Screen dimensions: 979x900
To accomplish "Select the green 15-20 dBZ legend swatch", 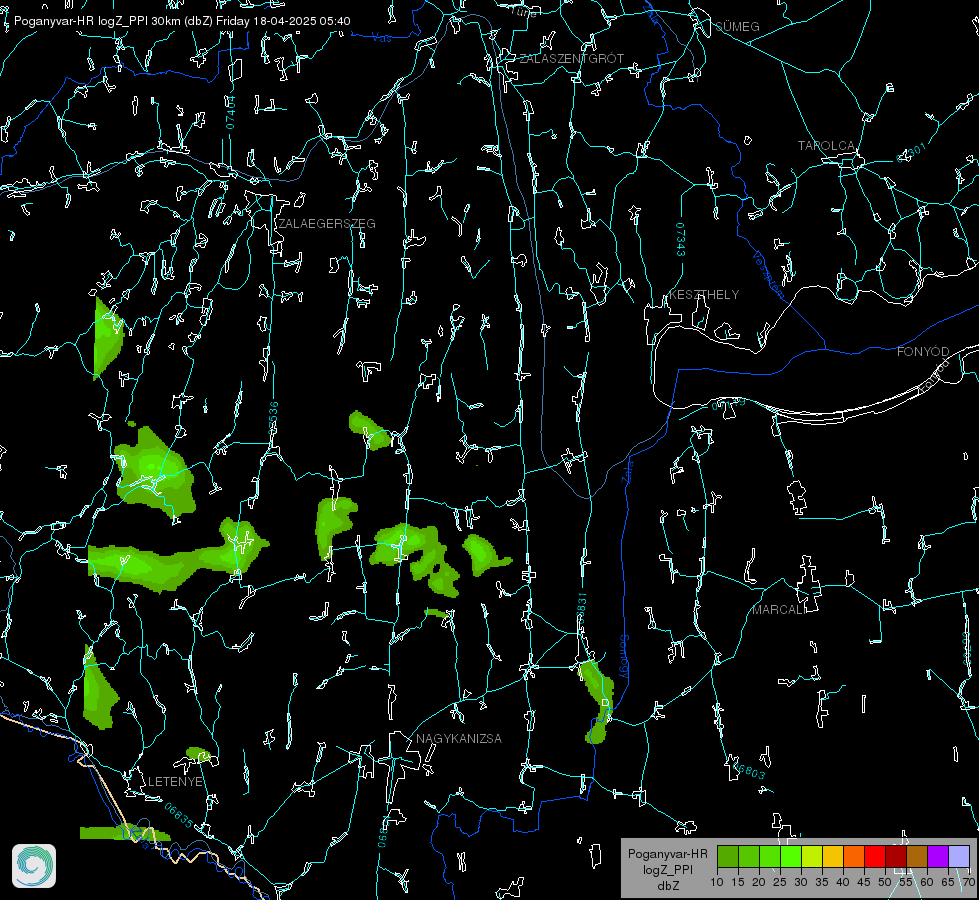I will [749, 857].
